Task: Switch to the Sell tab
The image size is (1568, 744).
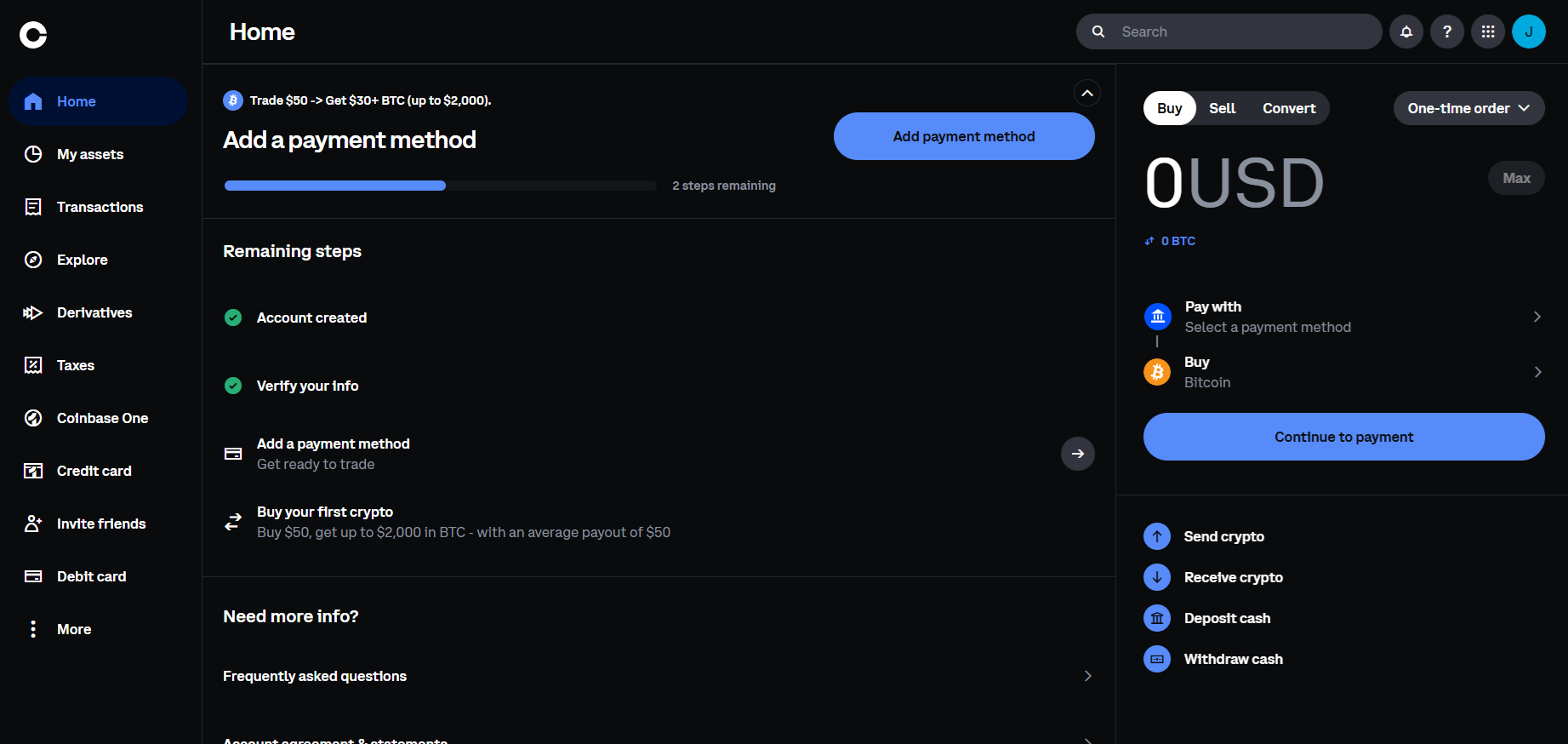Action: click(x=1223, y=108)
